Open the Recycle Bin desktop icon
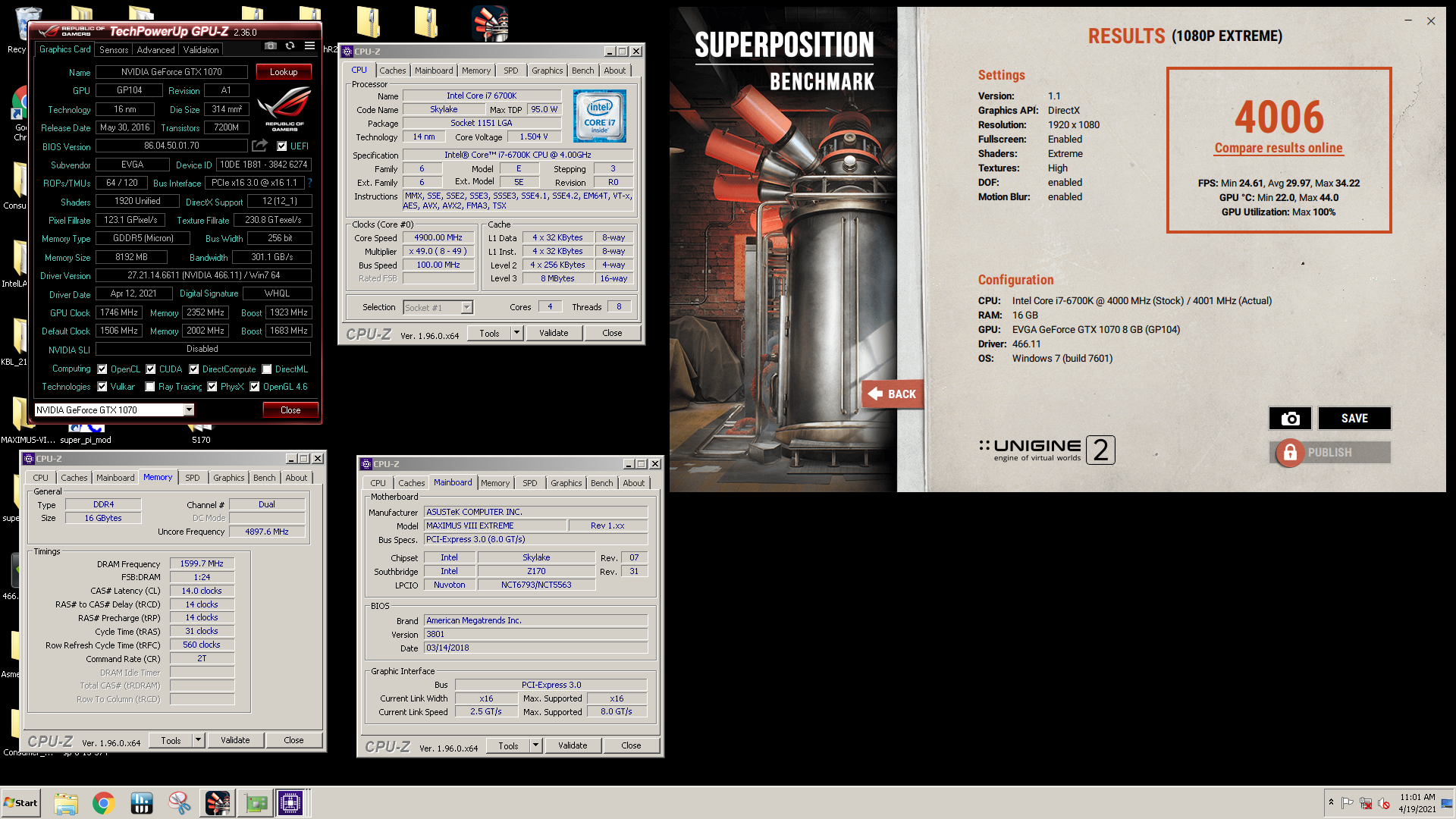 [27, 23]
